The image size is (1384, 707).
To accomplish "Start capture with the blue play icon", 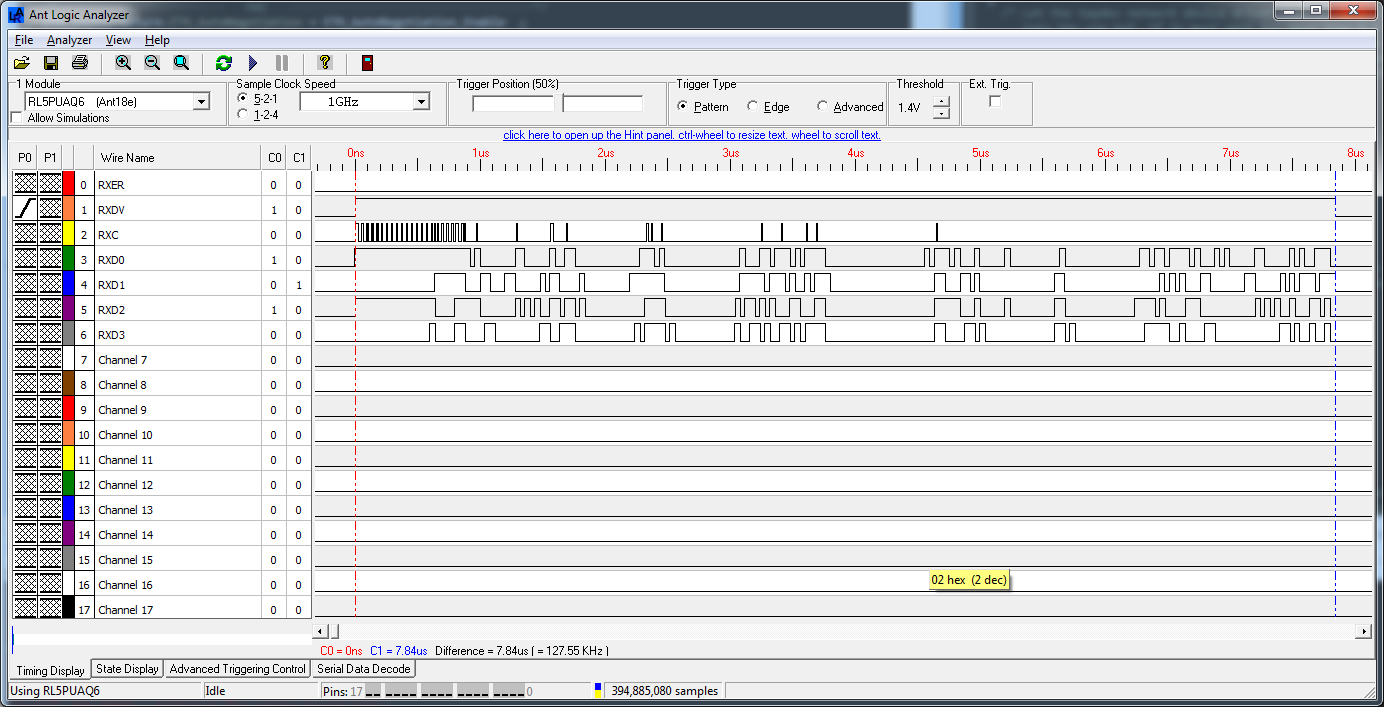I will point(253,63).
